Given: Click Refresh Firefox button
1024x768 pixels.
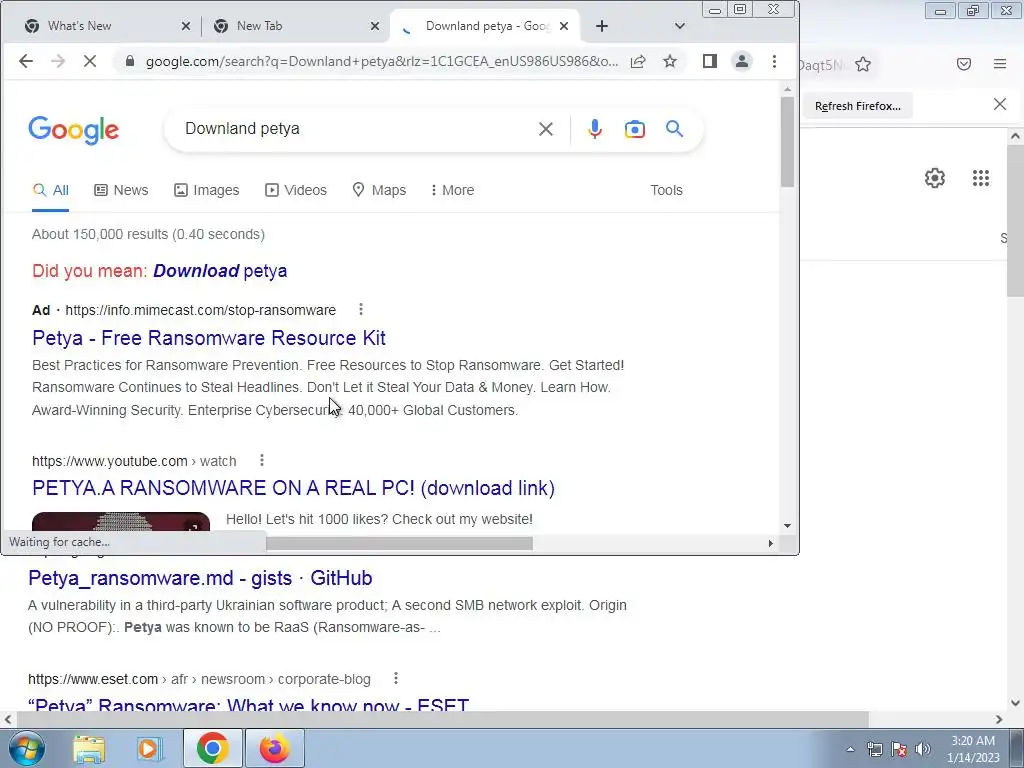Looking at the screenshot, I should pos(857,106).
